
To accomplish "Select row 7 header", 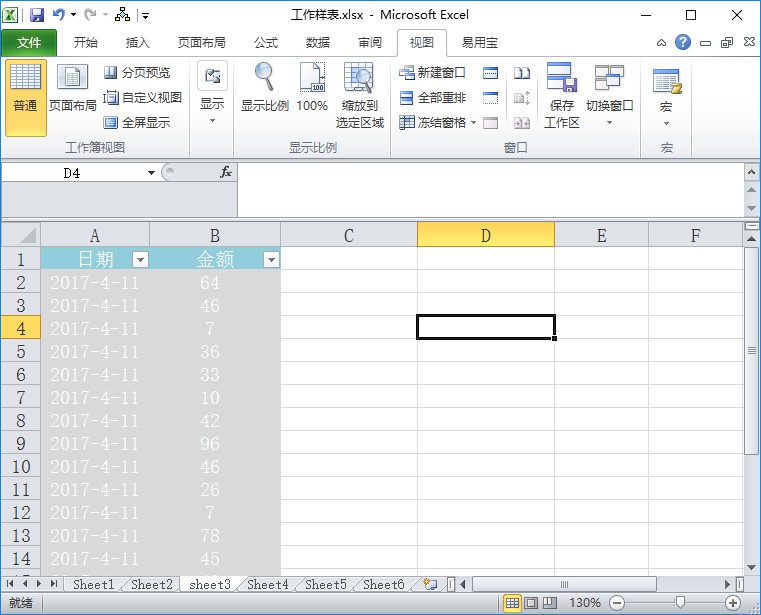I will tap(21, 398).
